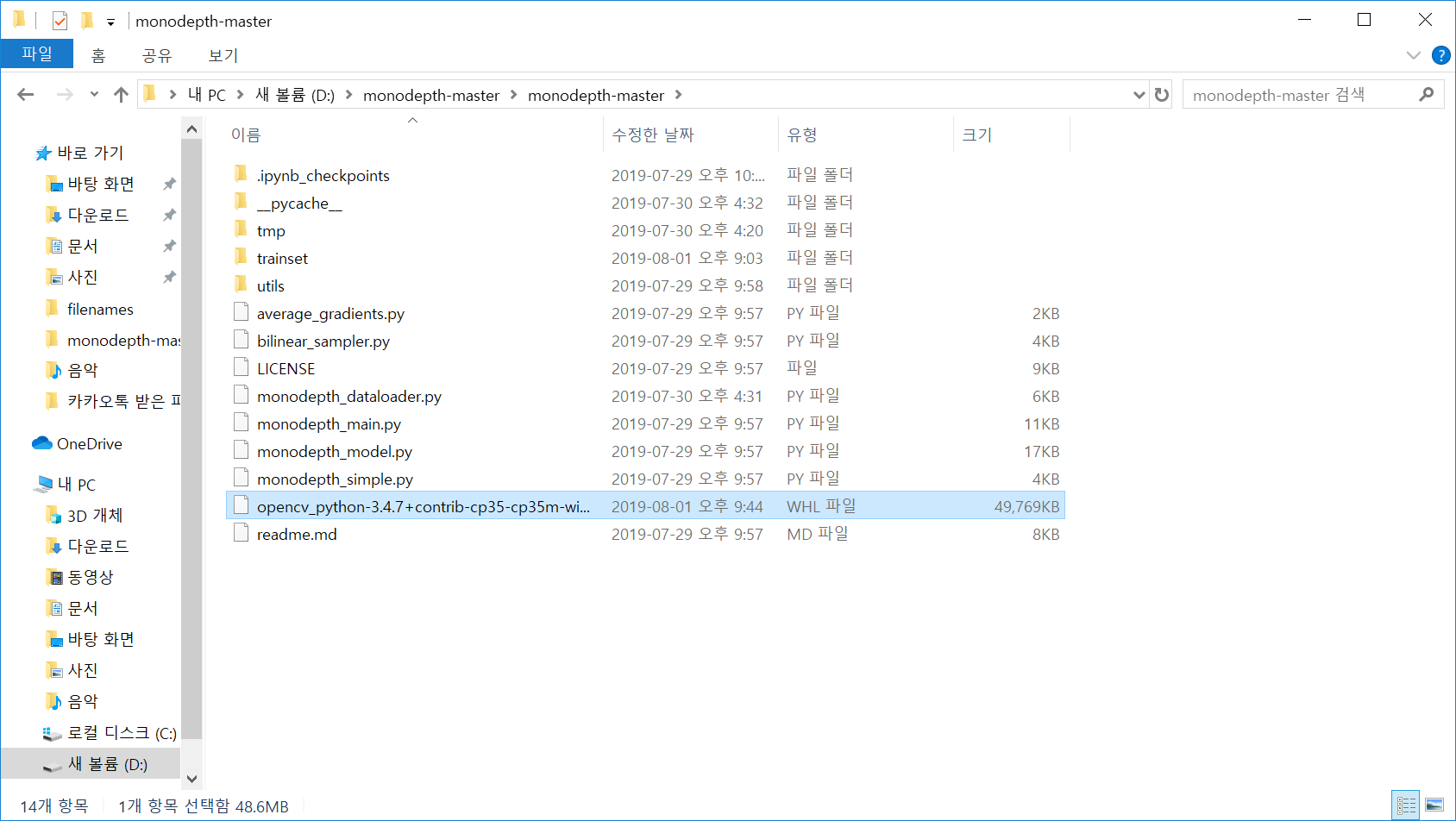
Task: Switch to large icons view in status bar
Action: [1434, 805]
